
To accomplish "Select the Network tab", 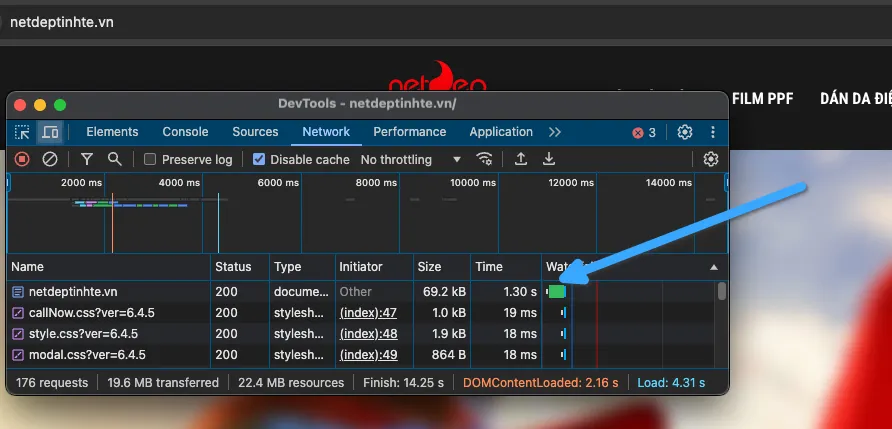I will pos(326,132).
